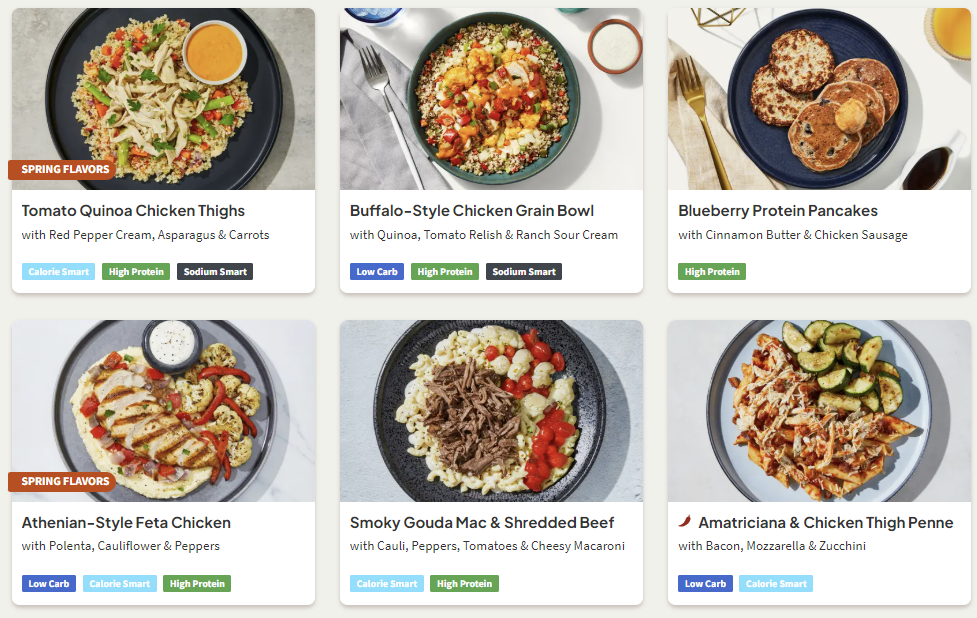Viewport: 977px width, 618px height.
Task: Select Amatriciana & Chicken Thigh Penne title
Action: [826, 523]
